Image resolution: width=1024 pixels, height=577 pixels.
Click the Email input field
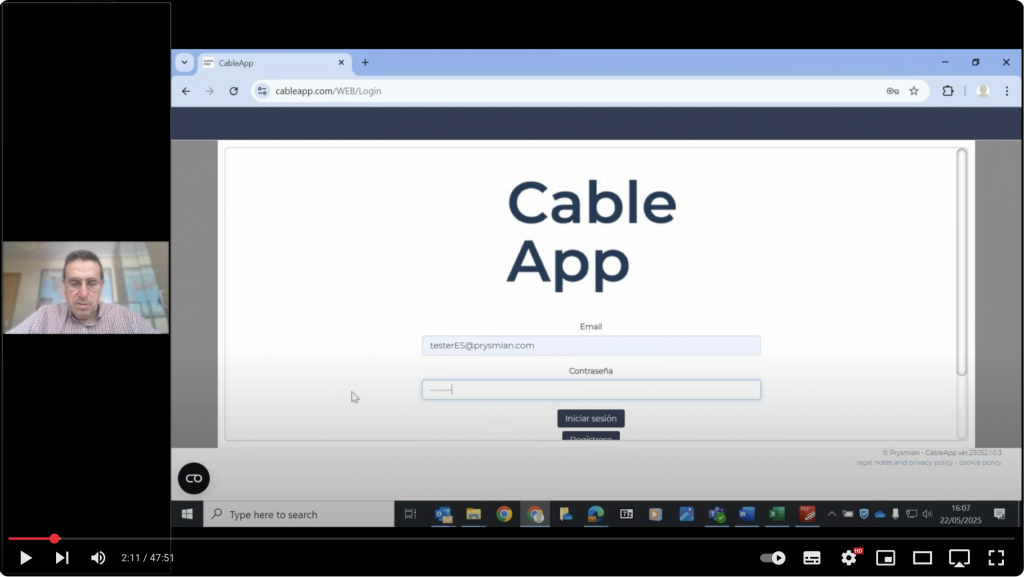(591, 345)
